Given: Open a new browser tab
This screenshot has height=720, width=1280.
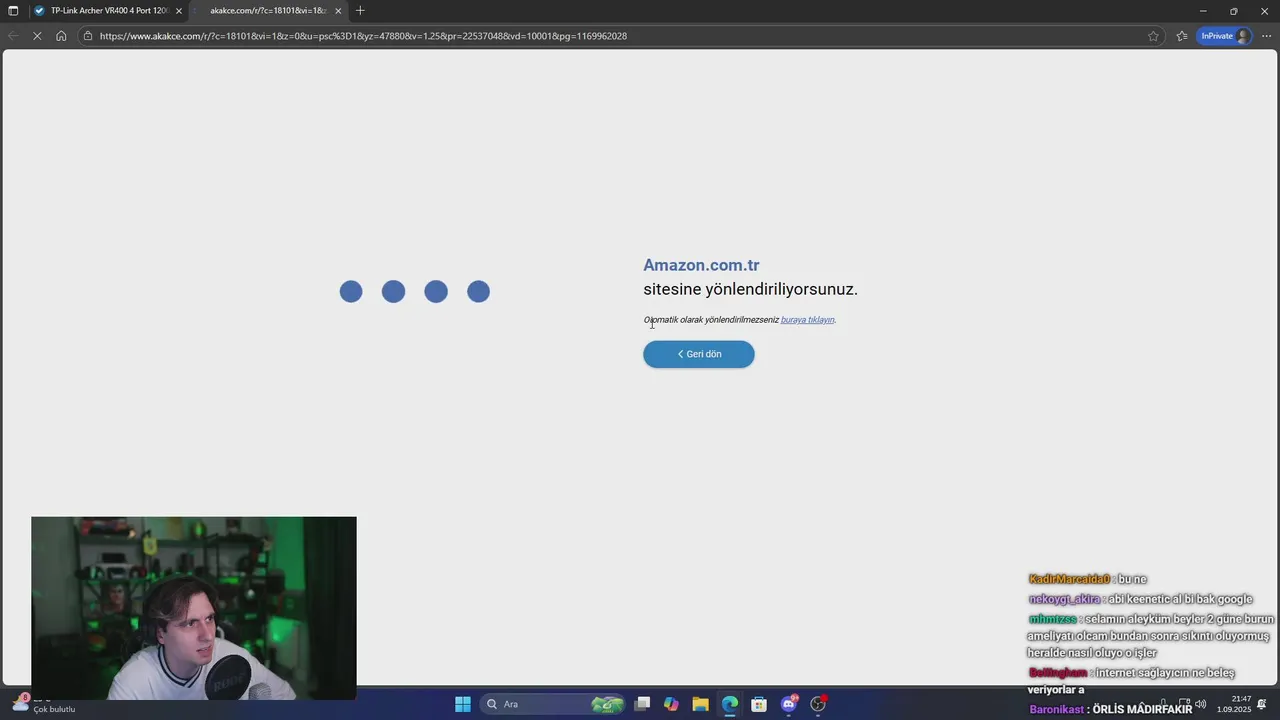Looking at the screenshot, I should (x=360, y=11).
